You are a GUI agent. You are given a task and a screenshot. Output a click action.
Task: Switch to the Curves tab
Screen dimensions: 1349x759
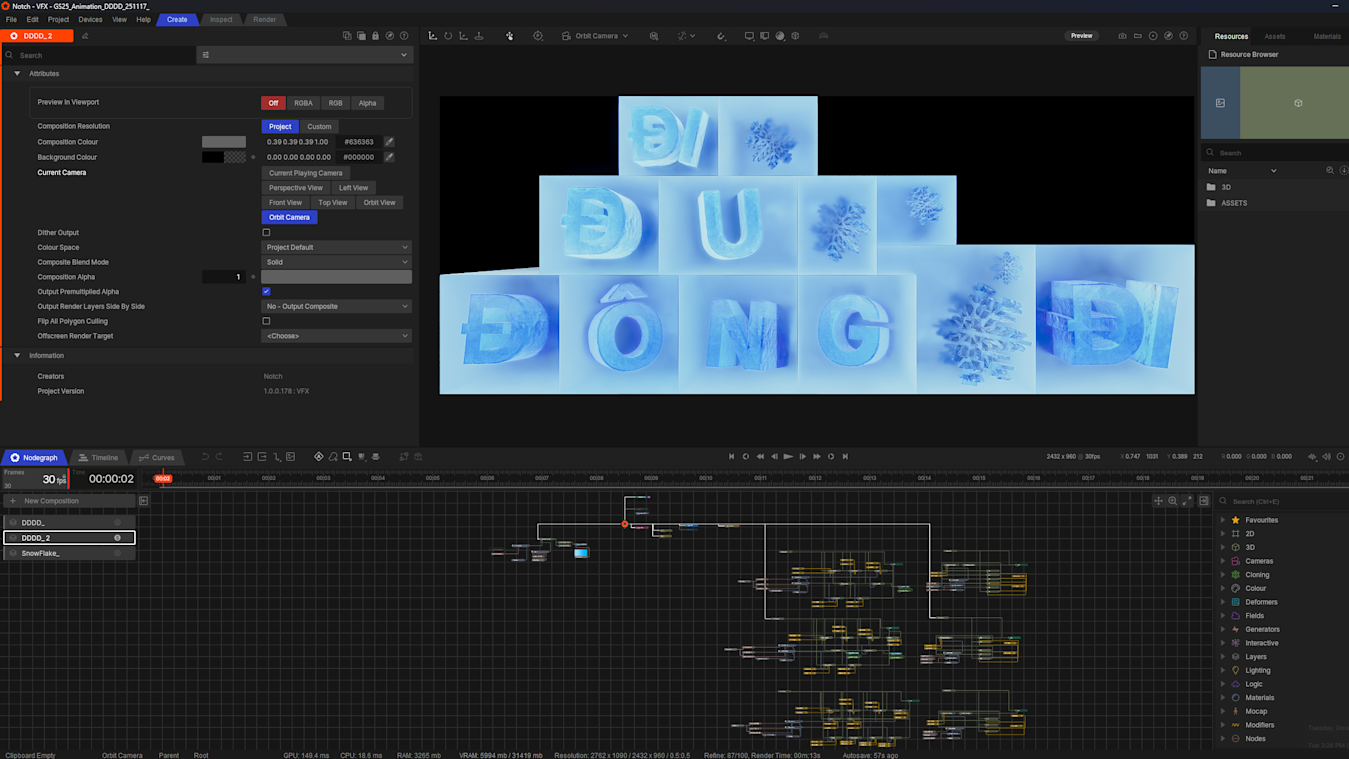(x=157, y=458)
